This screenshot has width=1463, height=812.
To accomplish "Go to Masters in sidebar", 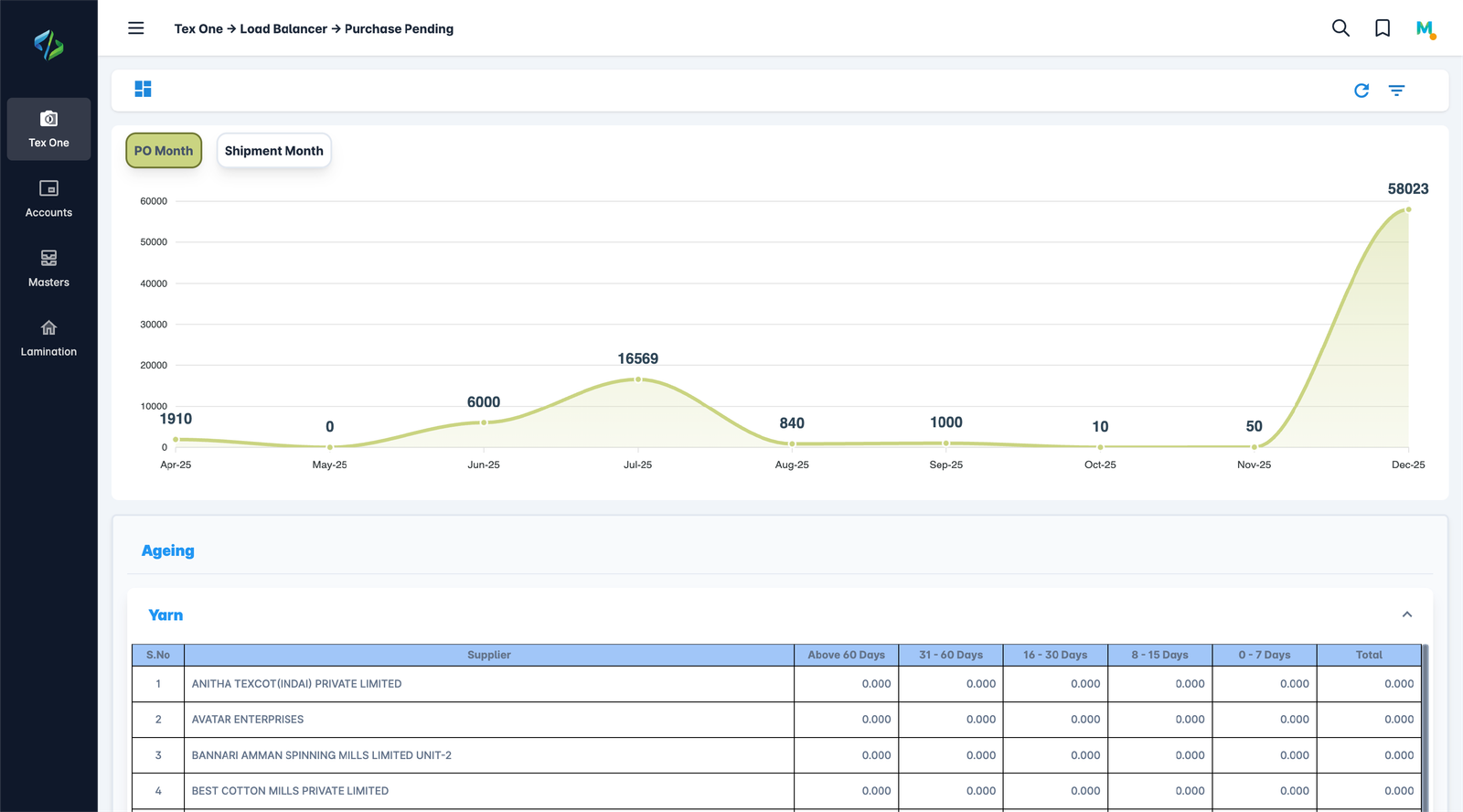I will 48,269.
